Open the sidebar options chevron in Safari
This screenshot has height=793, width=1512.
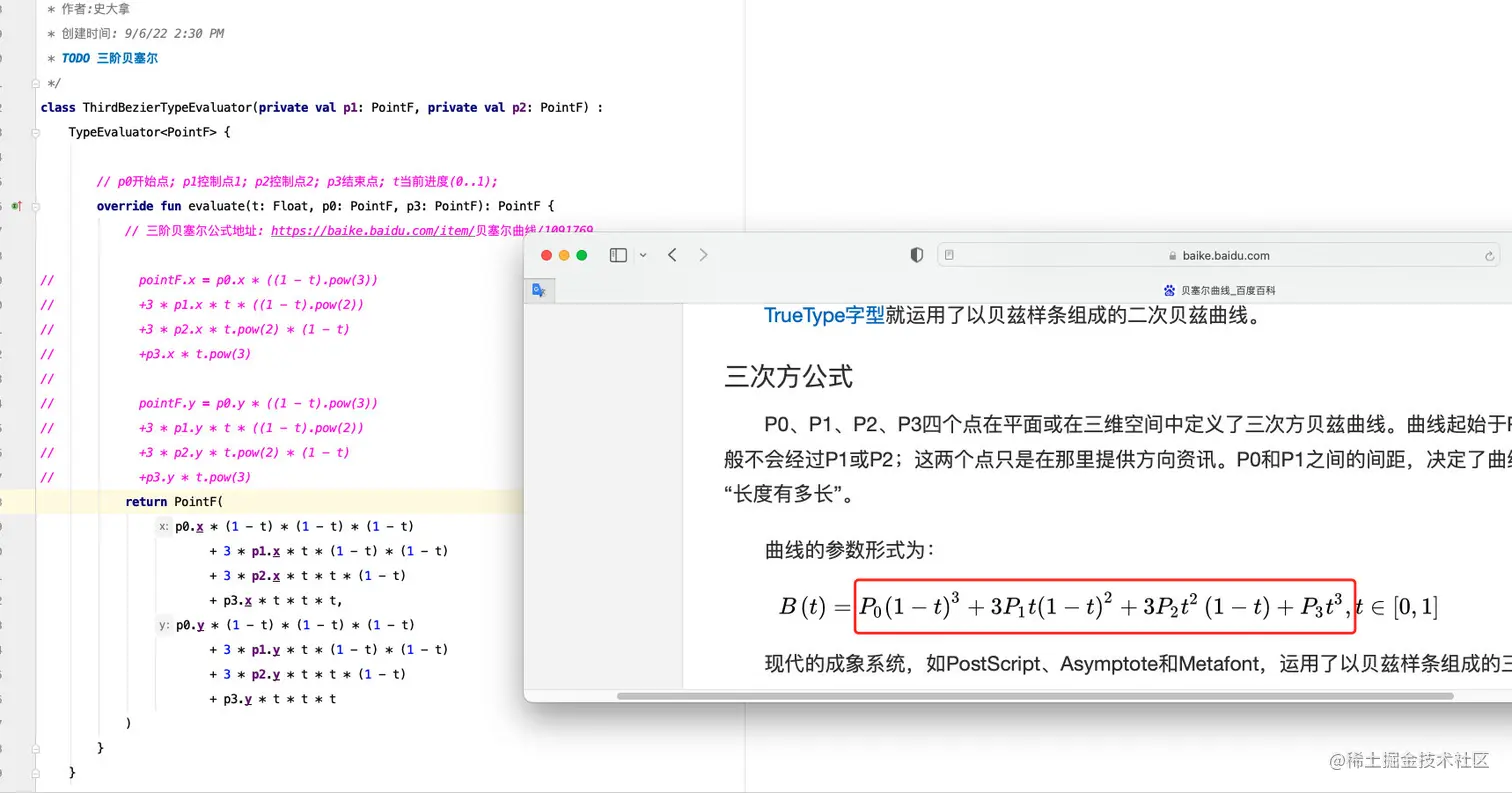tap(643, 255)
